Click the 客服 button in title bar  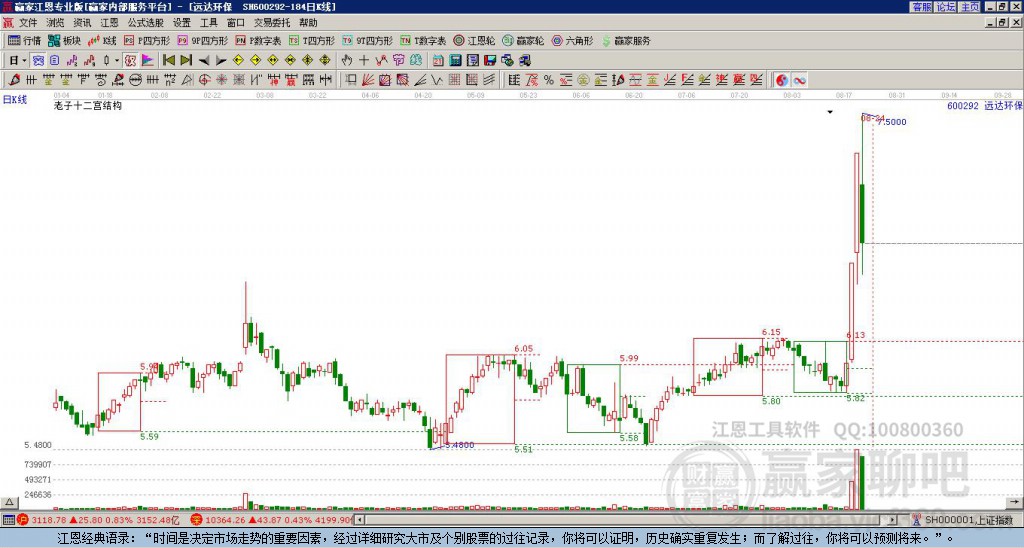click(x=921, y=7)
